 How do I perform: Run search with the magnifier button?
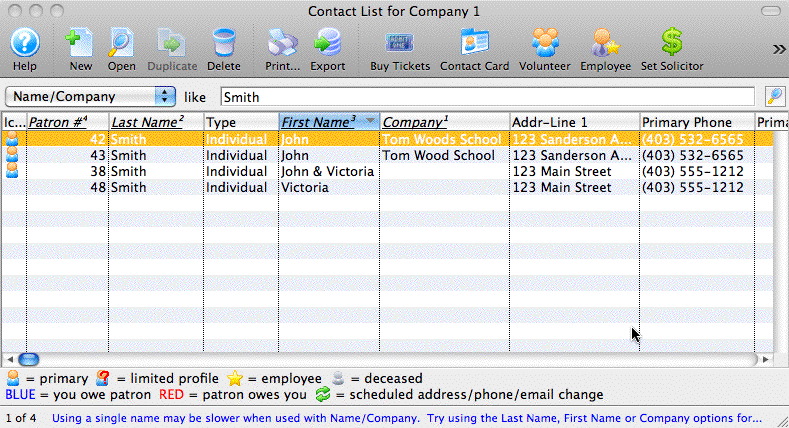click(x=775, y=97)
